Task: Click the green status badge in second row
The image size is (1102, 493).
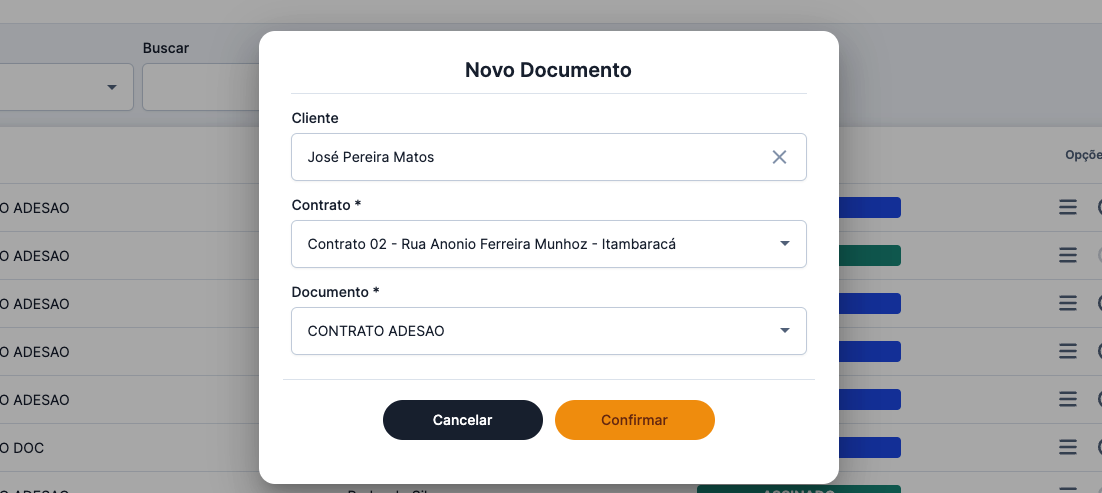Action: click(869, 256)
